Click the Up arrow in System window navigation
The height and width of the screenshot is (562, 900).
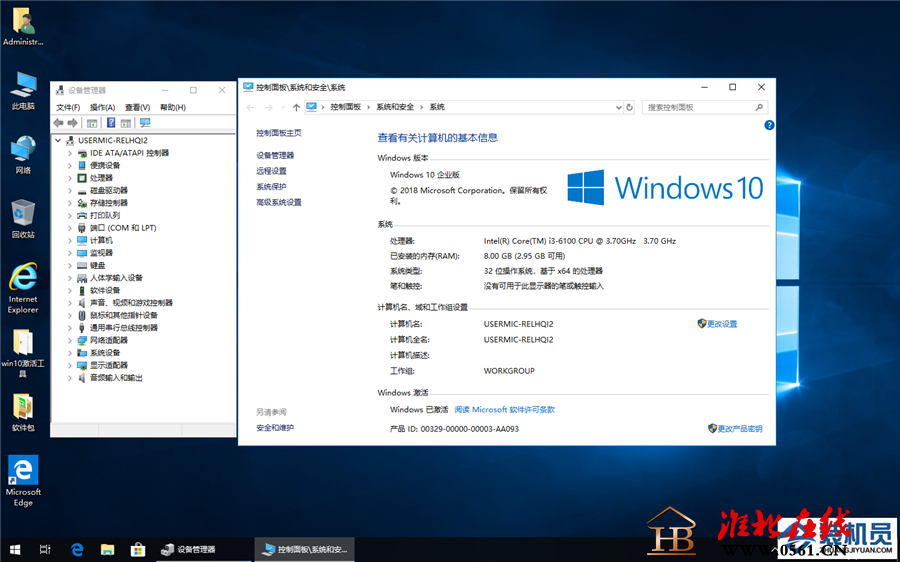tap(296, 107)
